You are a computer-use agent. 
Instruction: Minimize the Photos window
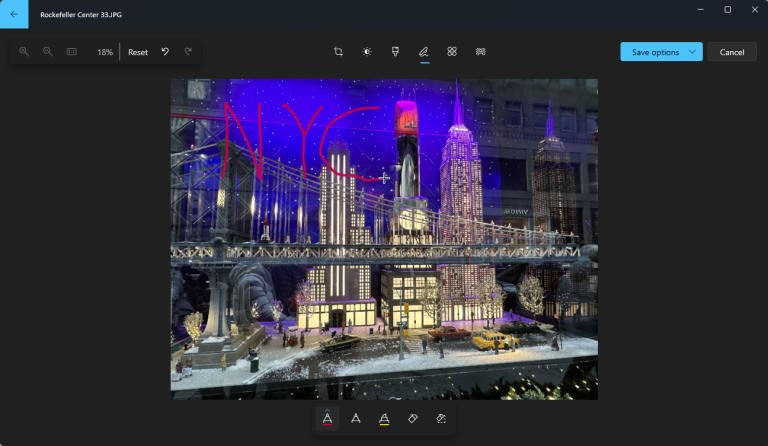tap(700, 10)
